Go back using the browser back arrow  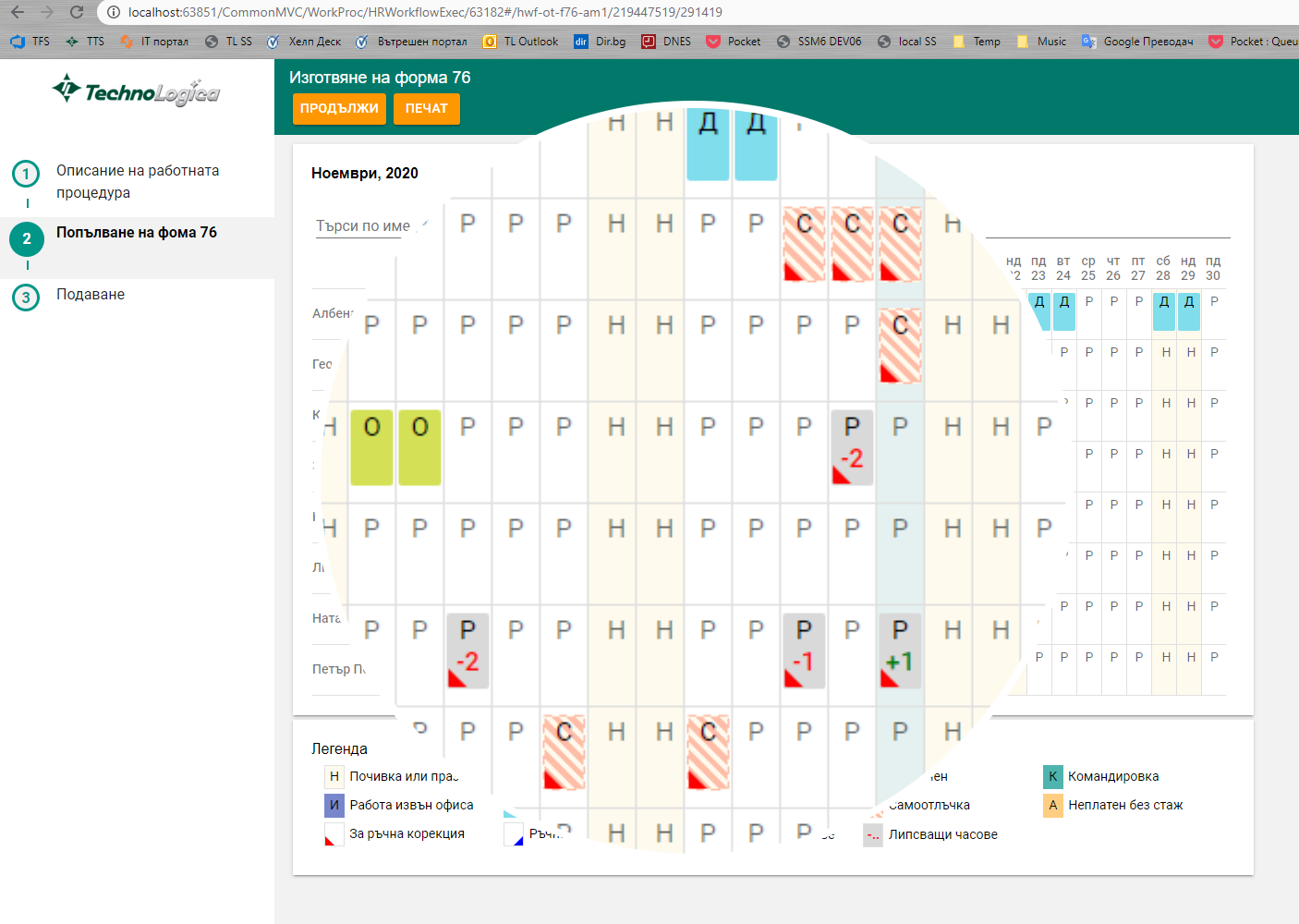pos(18,12)
